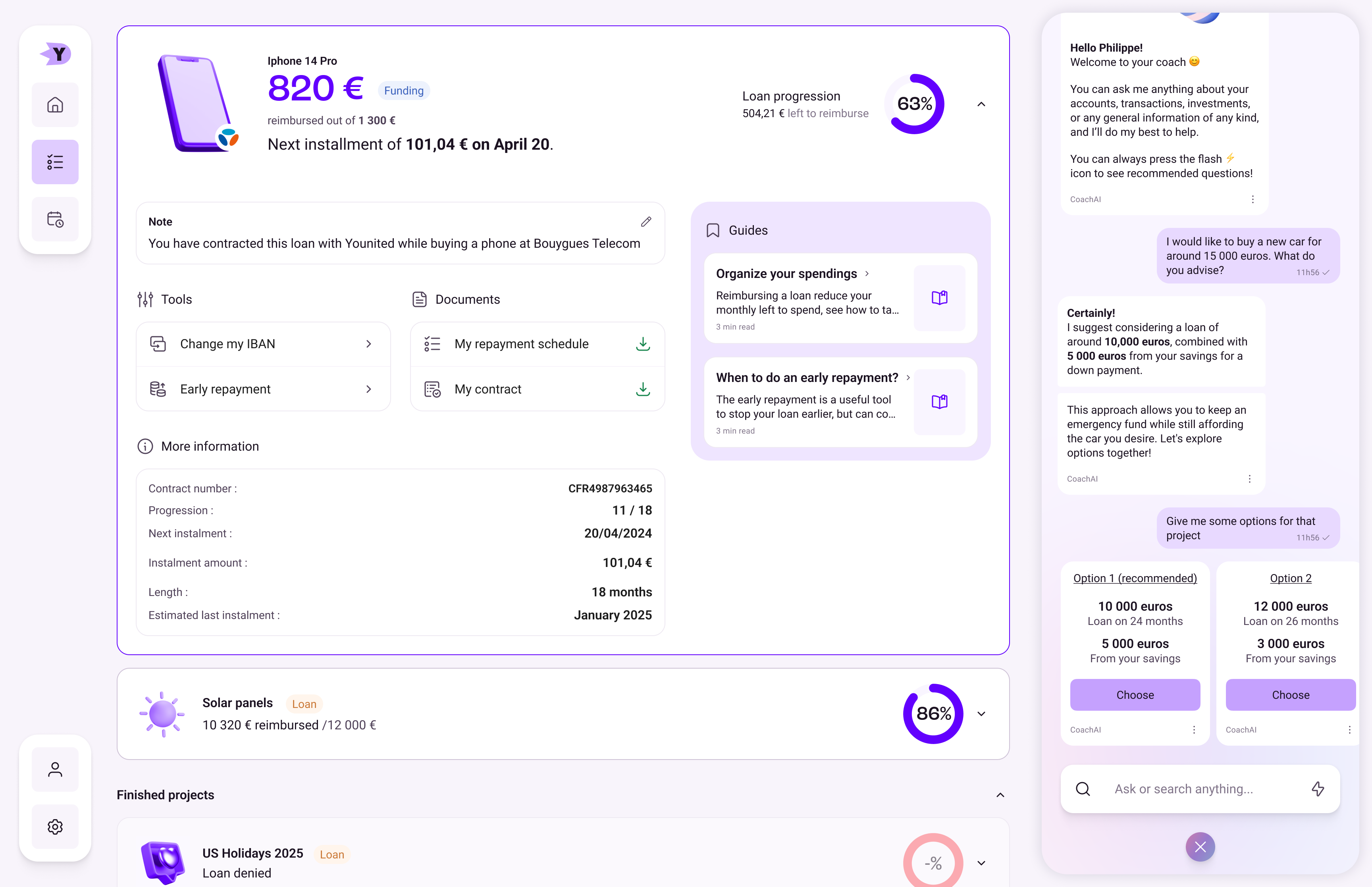
Task: Expand the Solar panels loan card
Action: pyautogui.click(x=982, y=713)
